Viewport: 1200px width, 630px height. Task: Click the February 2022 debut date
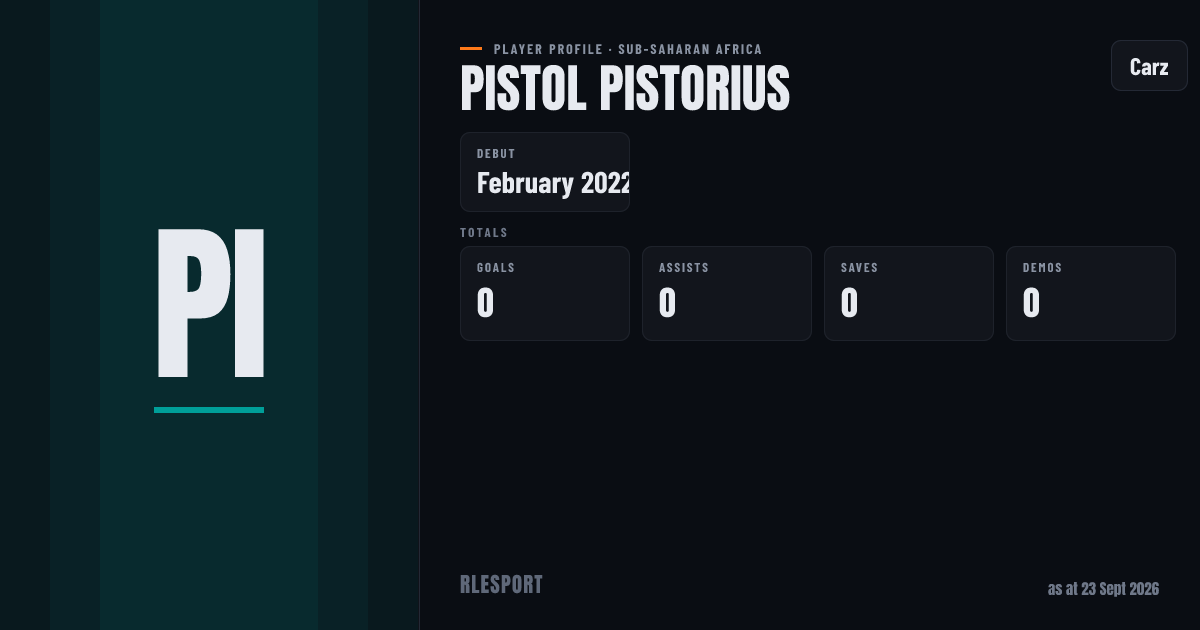553,184
